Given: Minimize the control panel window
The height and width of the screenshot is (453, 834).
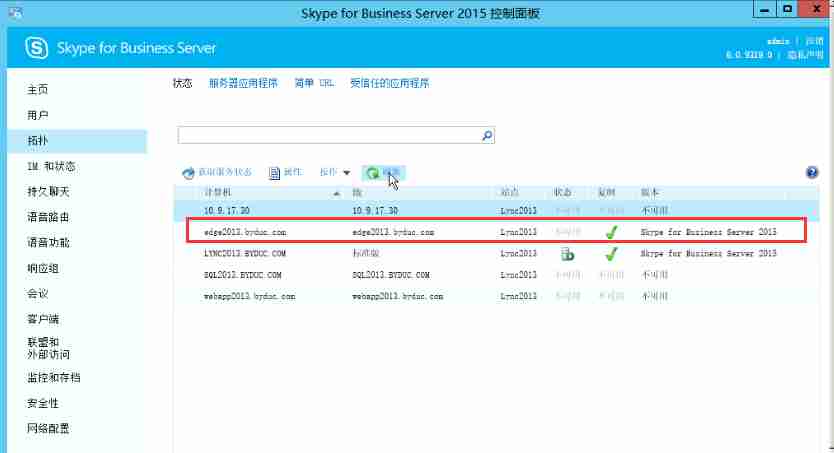Looking at the screenshot, I should tap(764, 10).
